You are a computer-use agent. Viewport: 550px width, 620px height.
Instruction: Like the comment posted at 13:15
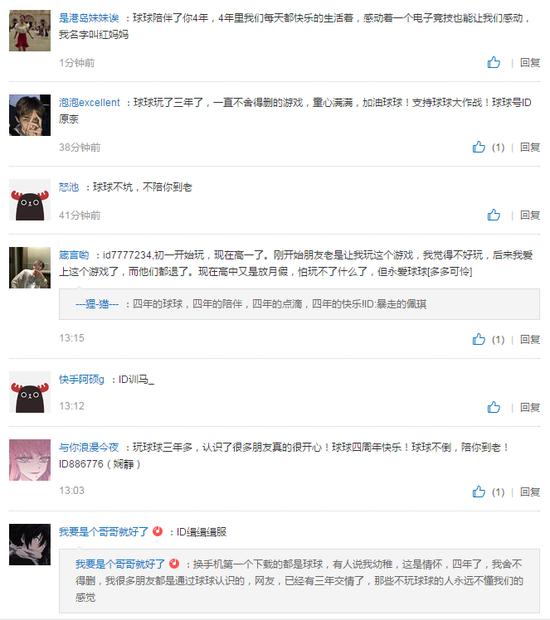tap(478, 339)
